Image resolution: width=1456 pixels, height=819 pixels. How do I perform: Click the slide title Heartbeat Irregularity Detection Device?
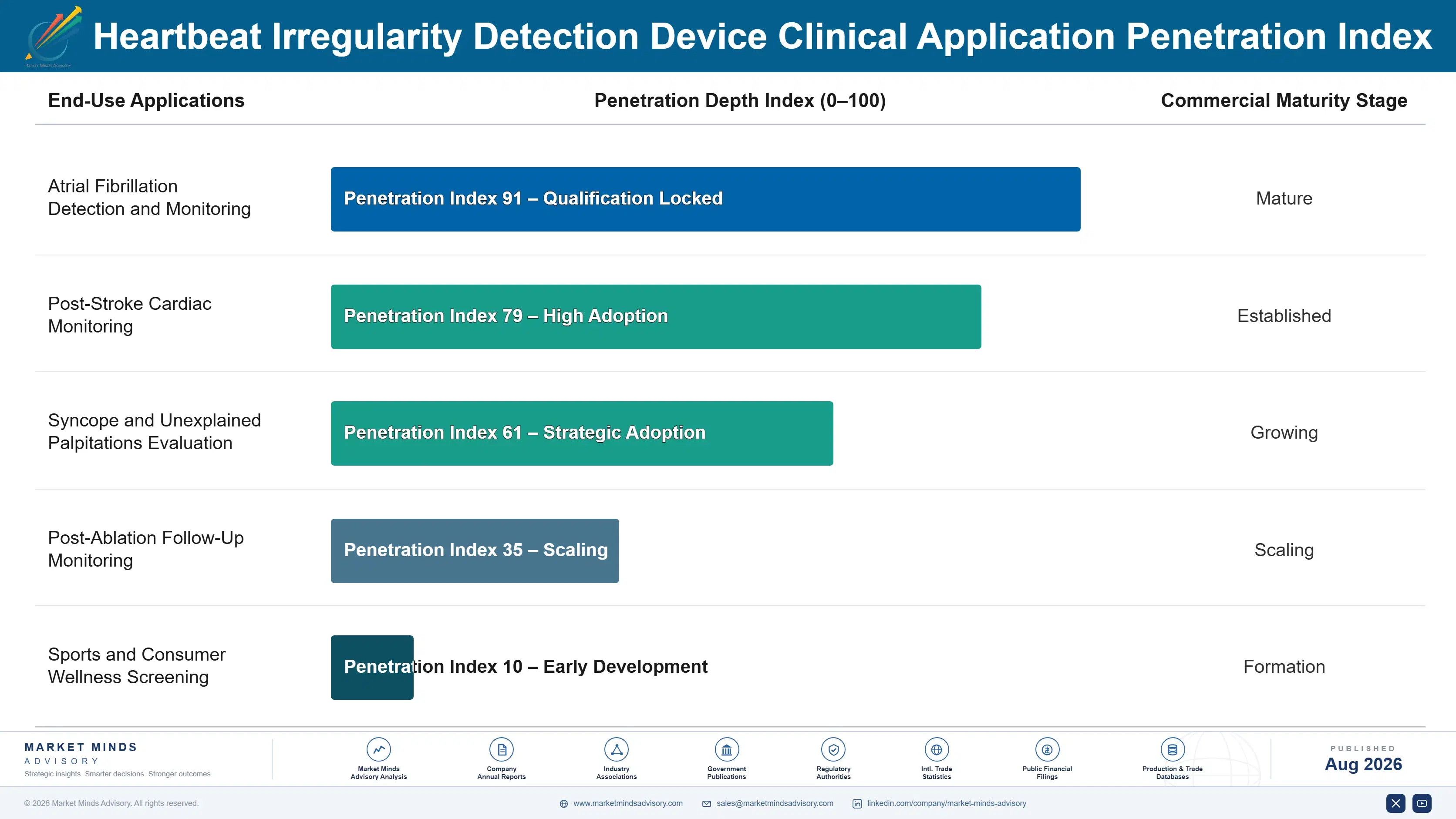click(762, 37)
